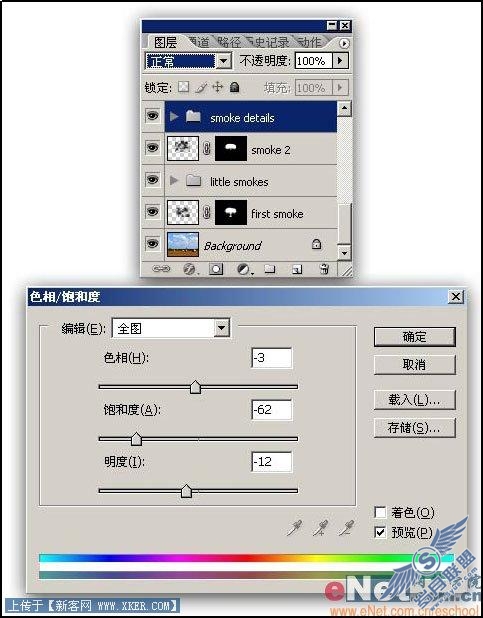Screen dimensions: 483x618
Task: Click the add layer mask icon
Action: coord(216,269)
